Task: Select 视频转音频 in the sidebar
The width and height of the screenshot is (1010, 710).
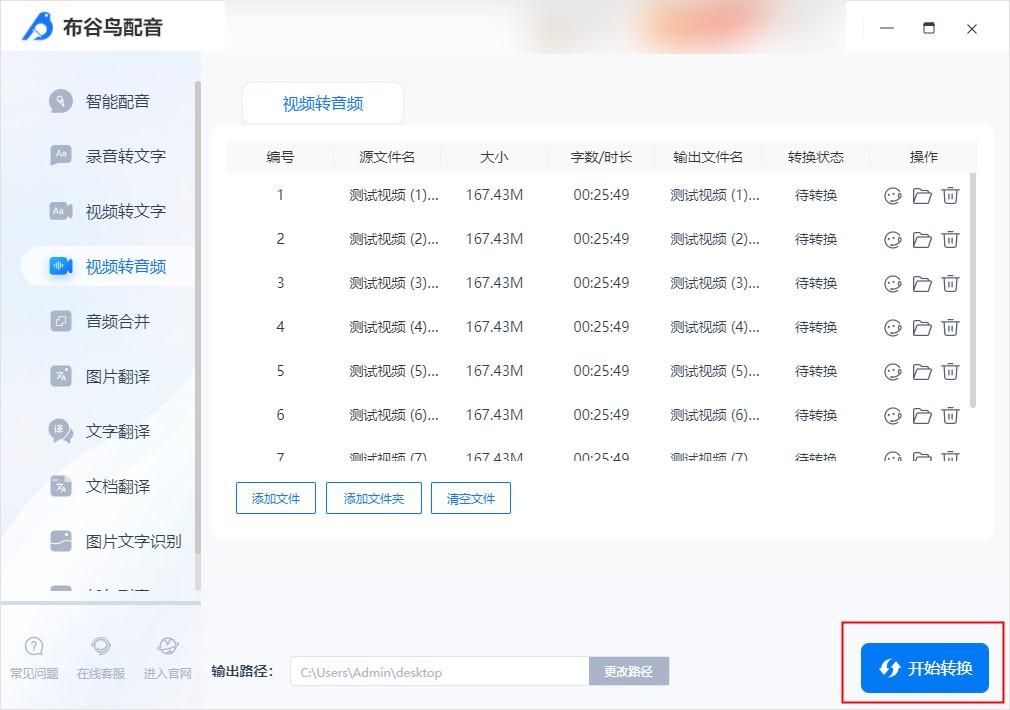Action: coord(108,266)
